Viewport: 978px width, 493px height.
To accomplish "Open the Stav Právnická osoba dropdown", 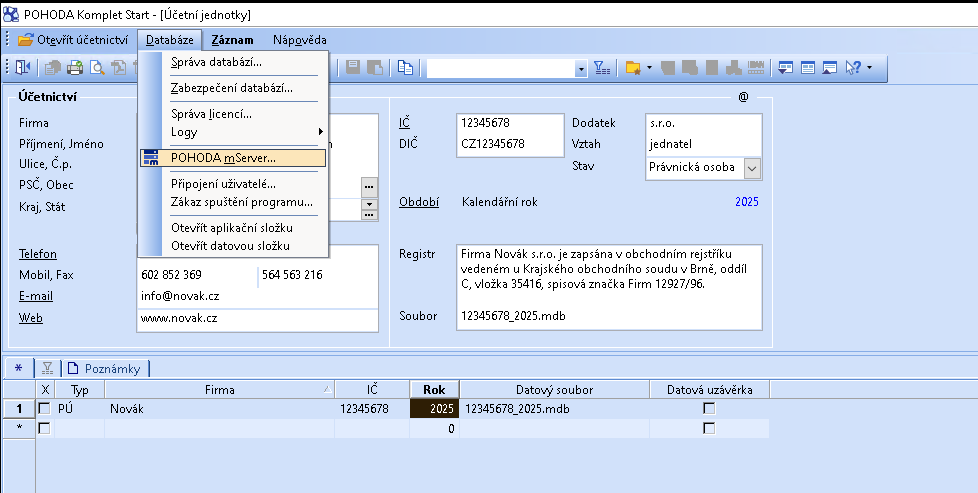I will (752, 167).
